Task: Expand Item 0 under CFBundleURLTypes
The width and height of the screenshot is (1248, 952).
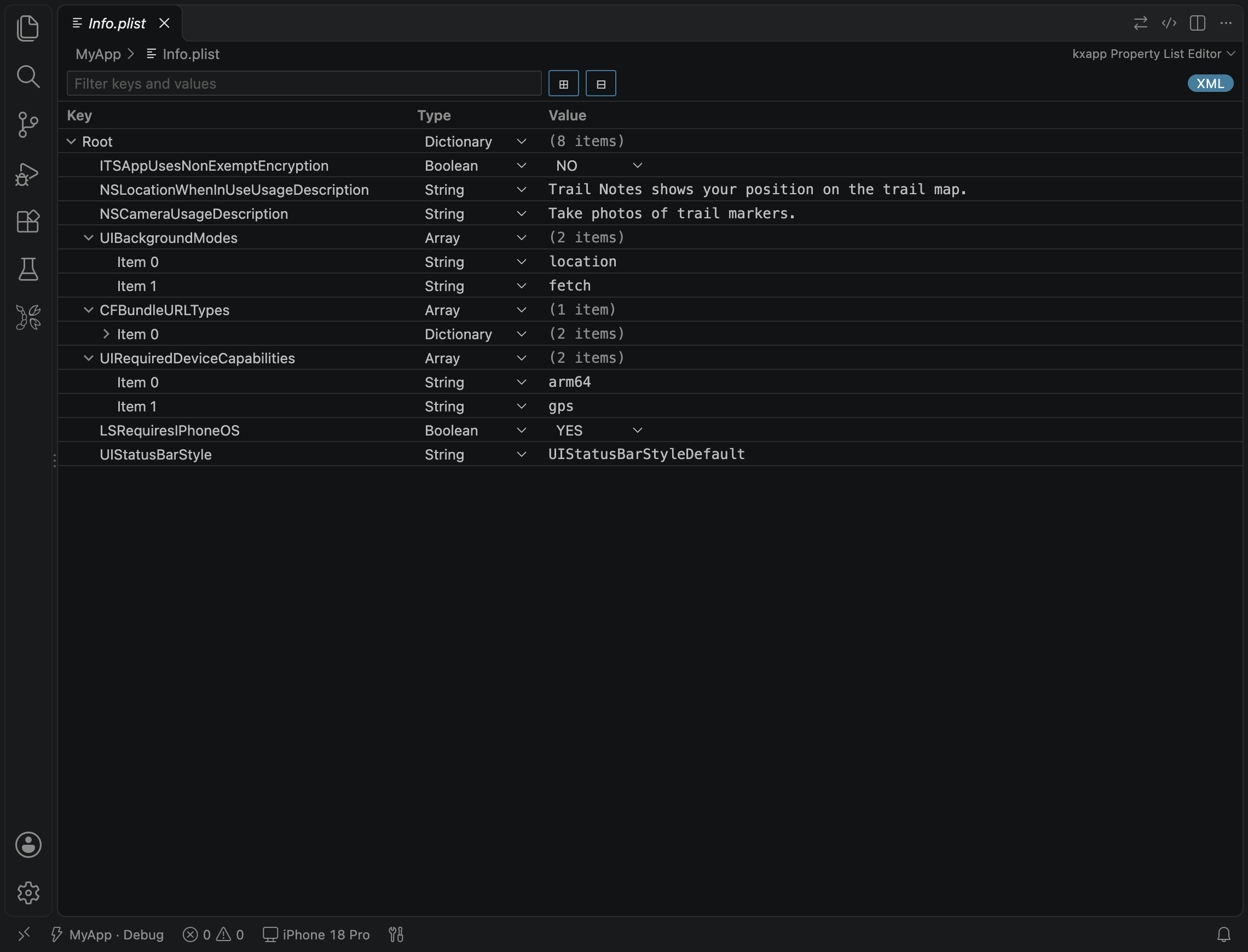Action: (106, 334)
